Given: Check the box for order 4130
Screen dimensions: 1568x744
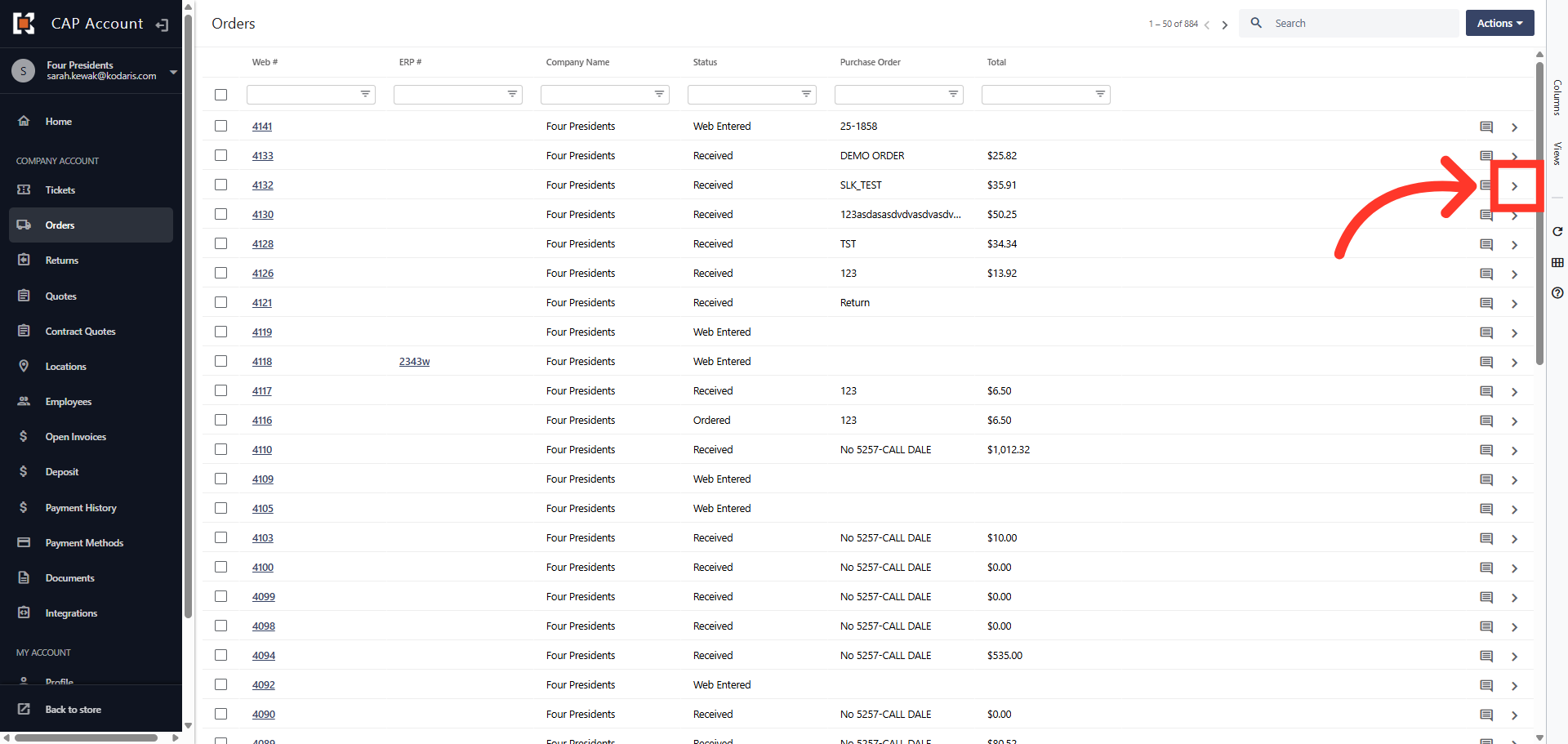Looking at the screenshot, I should click(220, 214).
